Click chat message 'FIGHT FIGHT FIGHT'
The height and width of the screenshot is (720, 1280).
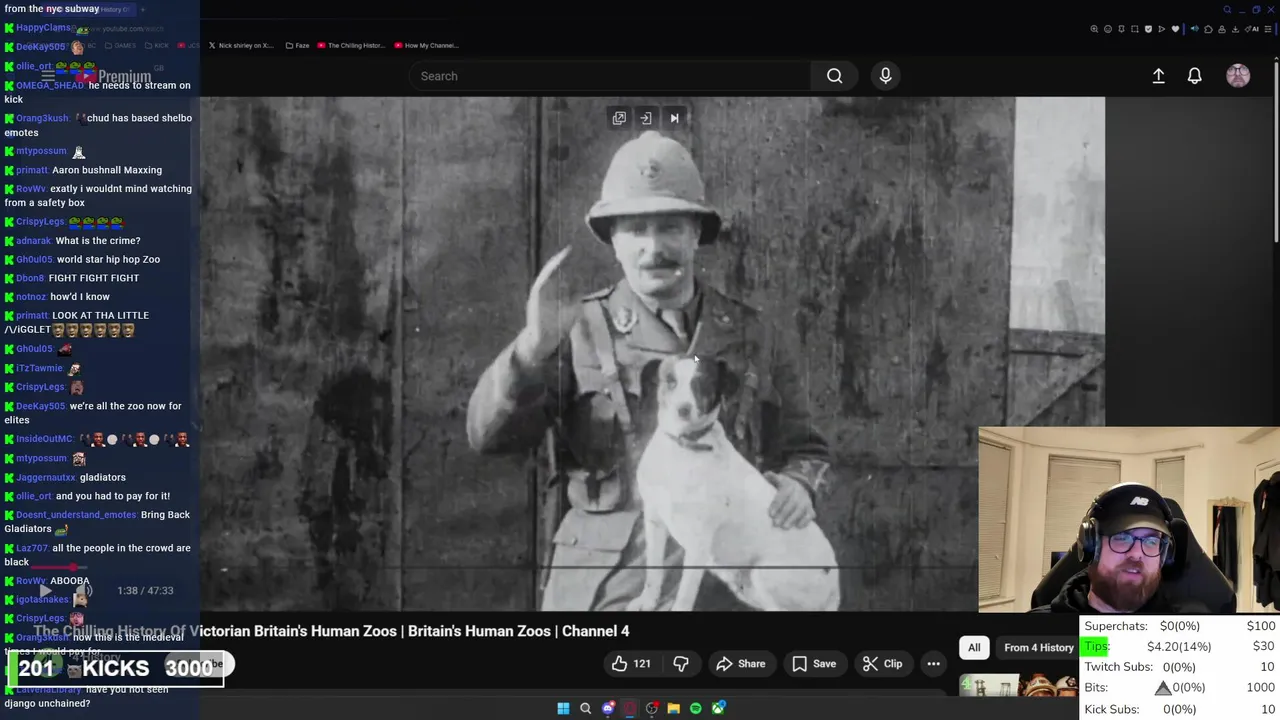coord(94,278)
